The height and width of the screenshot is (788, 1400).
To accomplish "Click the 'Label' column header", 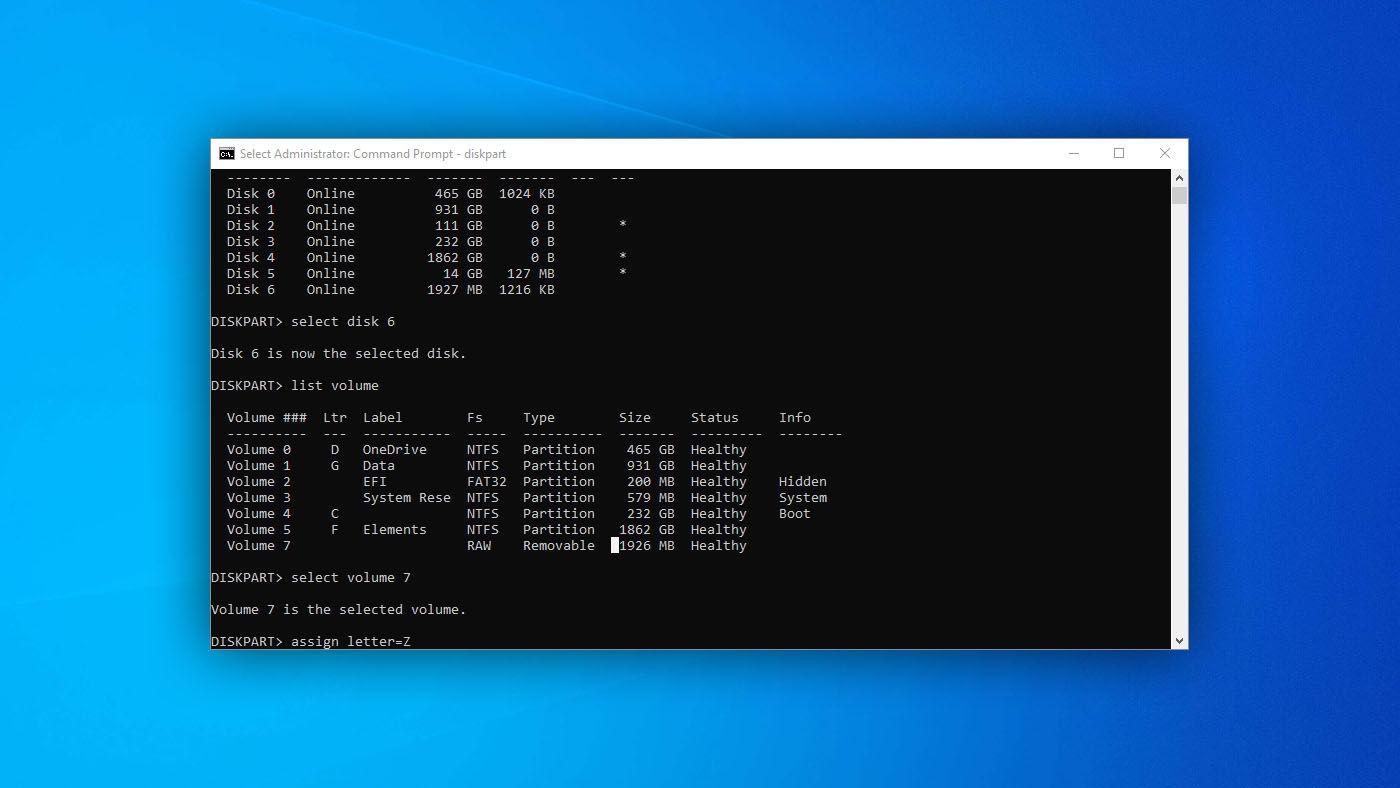I will click(x=383, y=418).
